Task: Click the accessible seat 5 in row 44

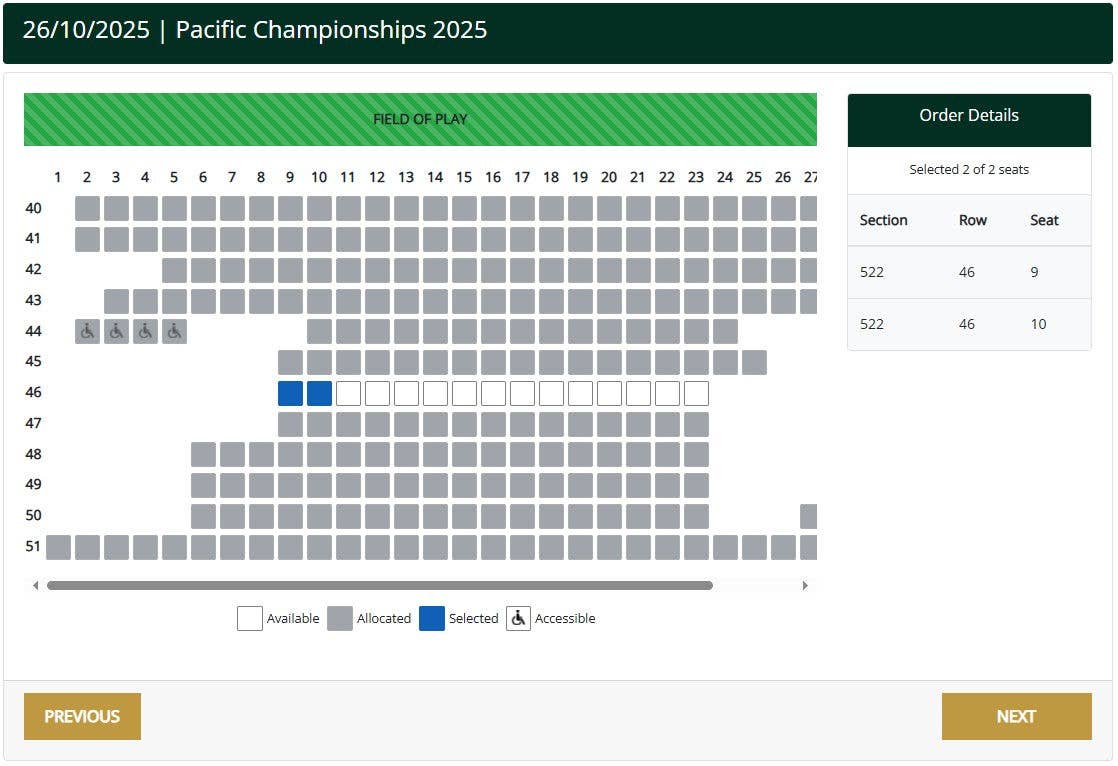Action: [x=174, y=332]
